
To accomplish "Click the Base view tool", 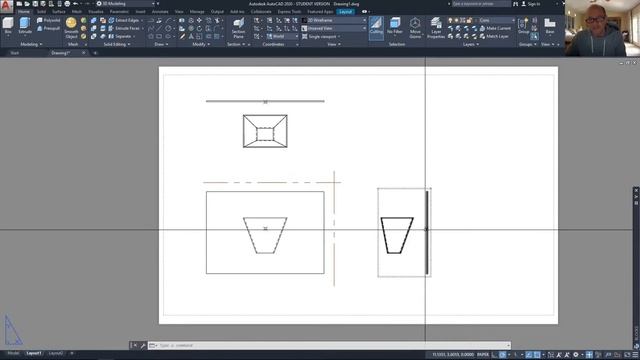I will [550, 26].
